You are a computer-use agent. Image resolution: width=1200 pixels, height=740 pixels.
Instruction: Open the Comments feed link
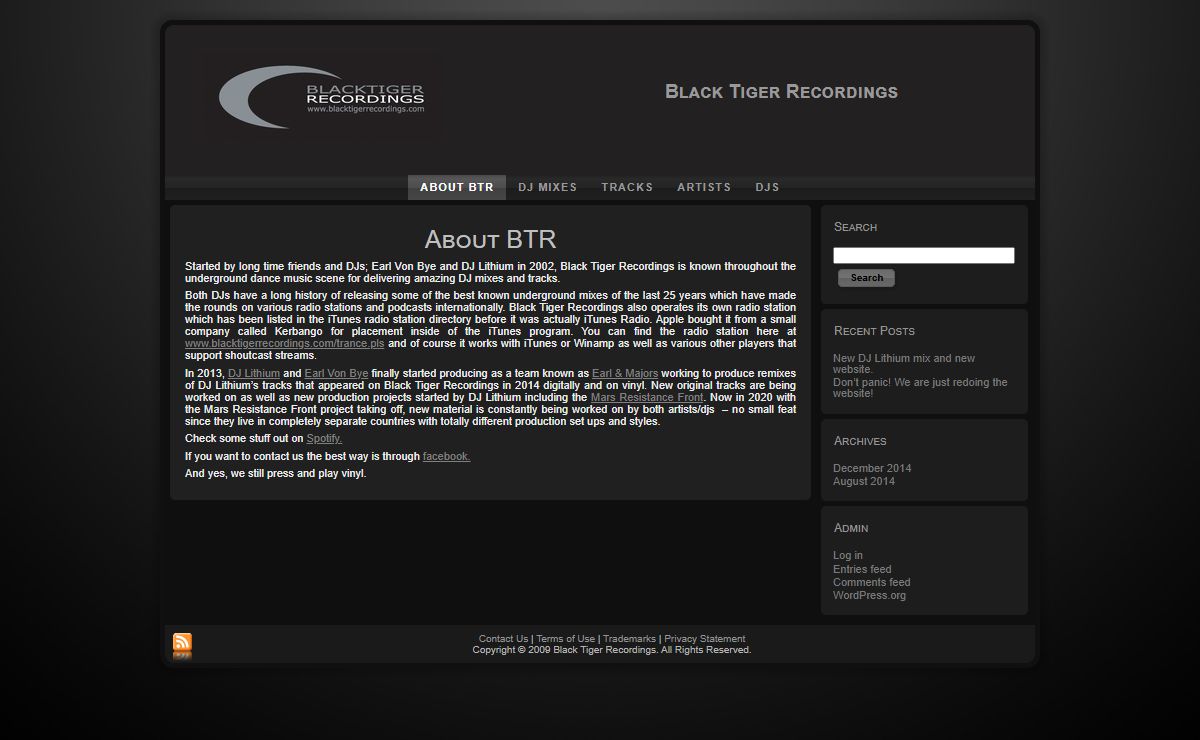[872, 582]
